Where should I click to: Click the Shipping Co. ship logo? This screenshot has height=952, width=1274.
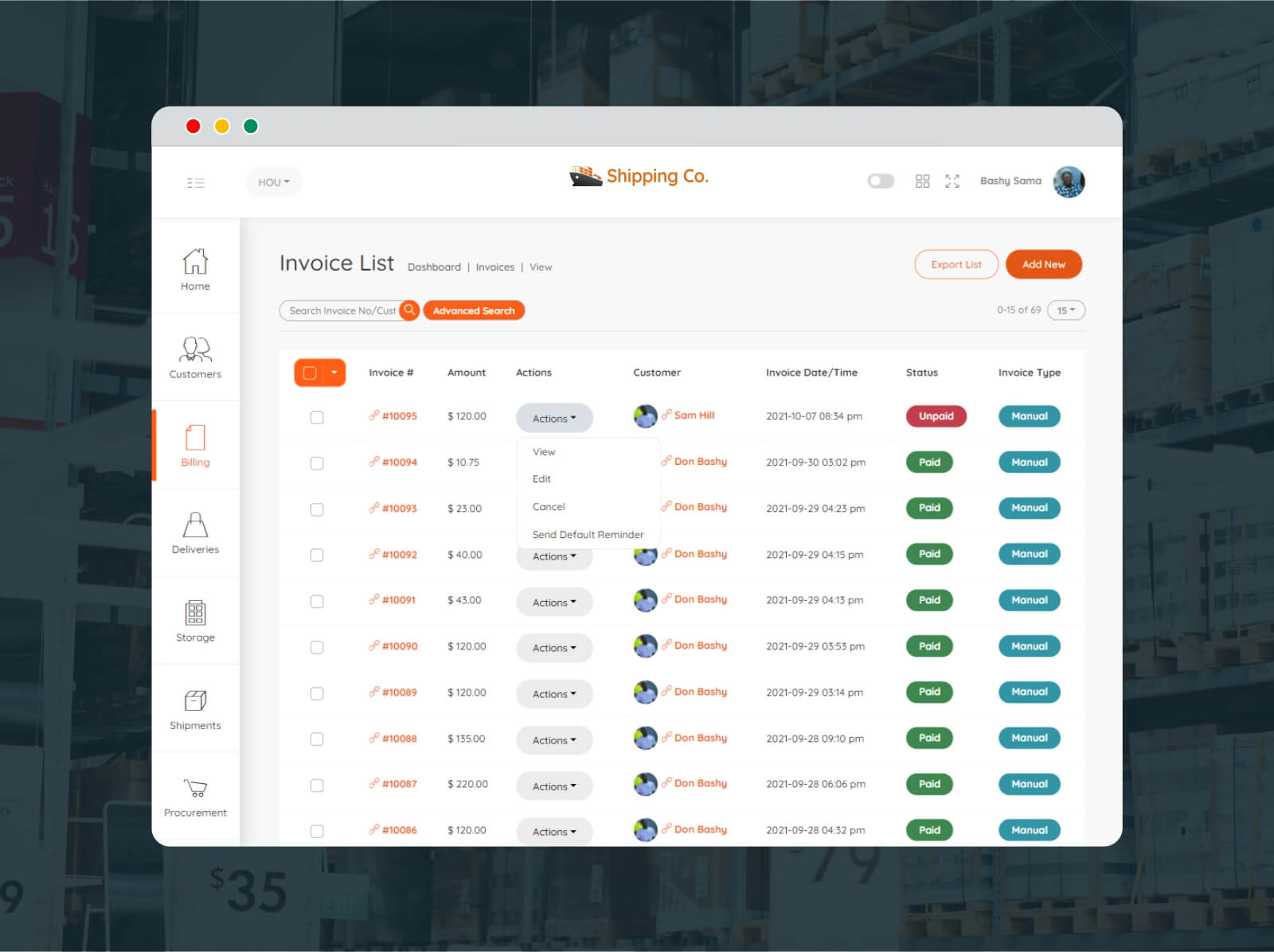tap(585, 176)
